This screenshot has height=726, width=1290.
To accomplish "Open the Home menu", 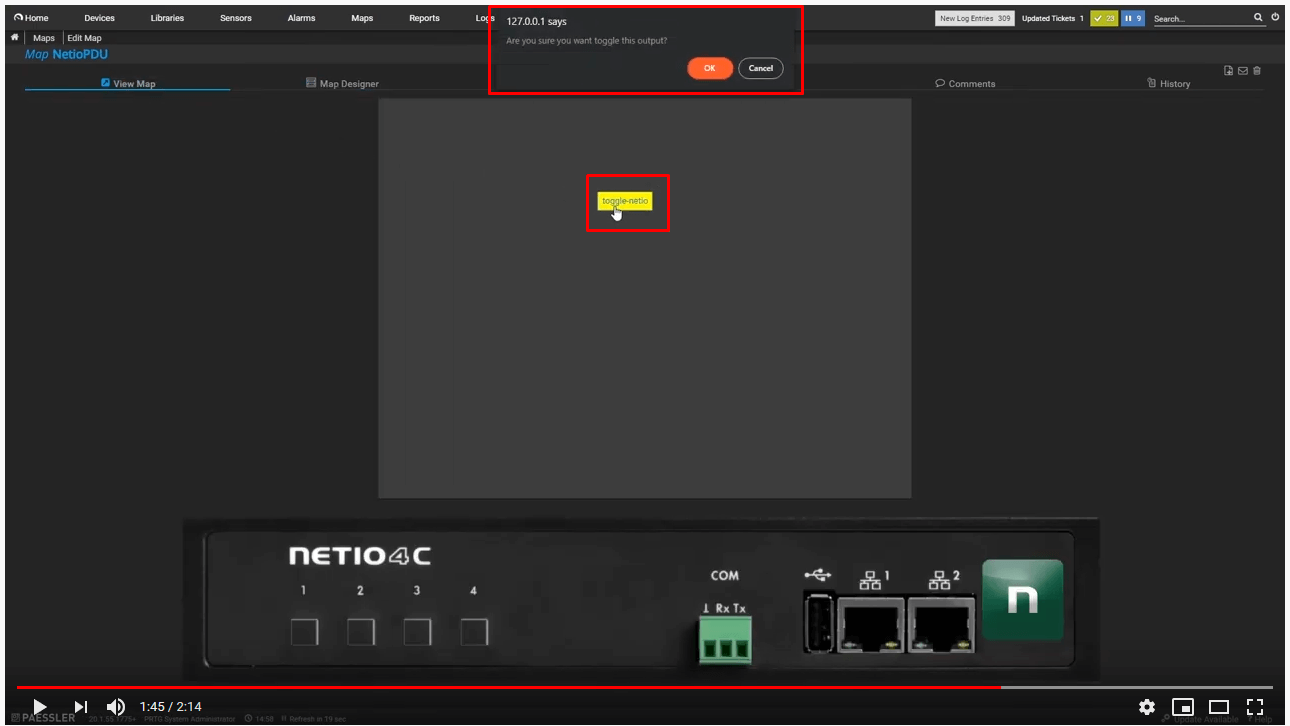I will 31,18.
